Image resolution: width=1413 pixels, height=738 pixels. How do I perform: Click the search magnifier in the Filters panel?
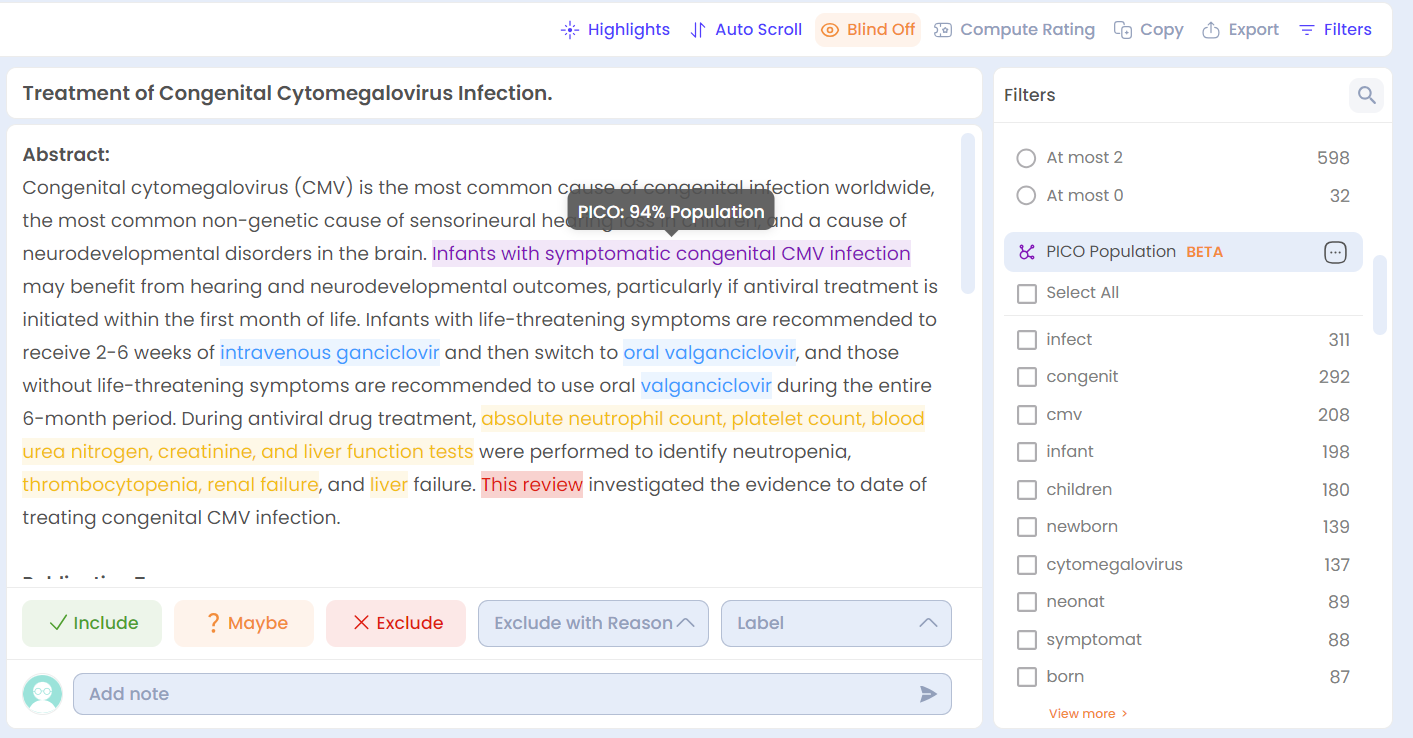click(1366, 95)
